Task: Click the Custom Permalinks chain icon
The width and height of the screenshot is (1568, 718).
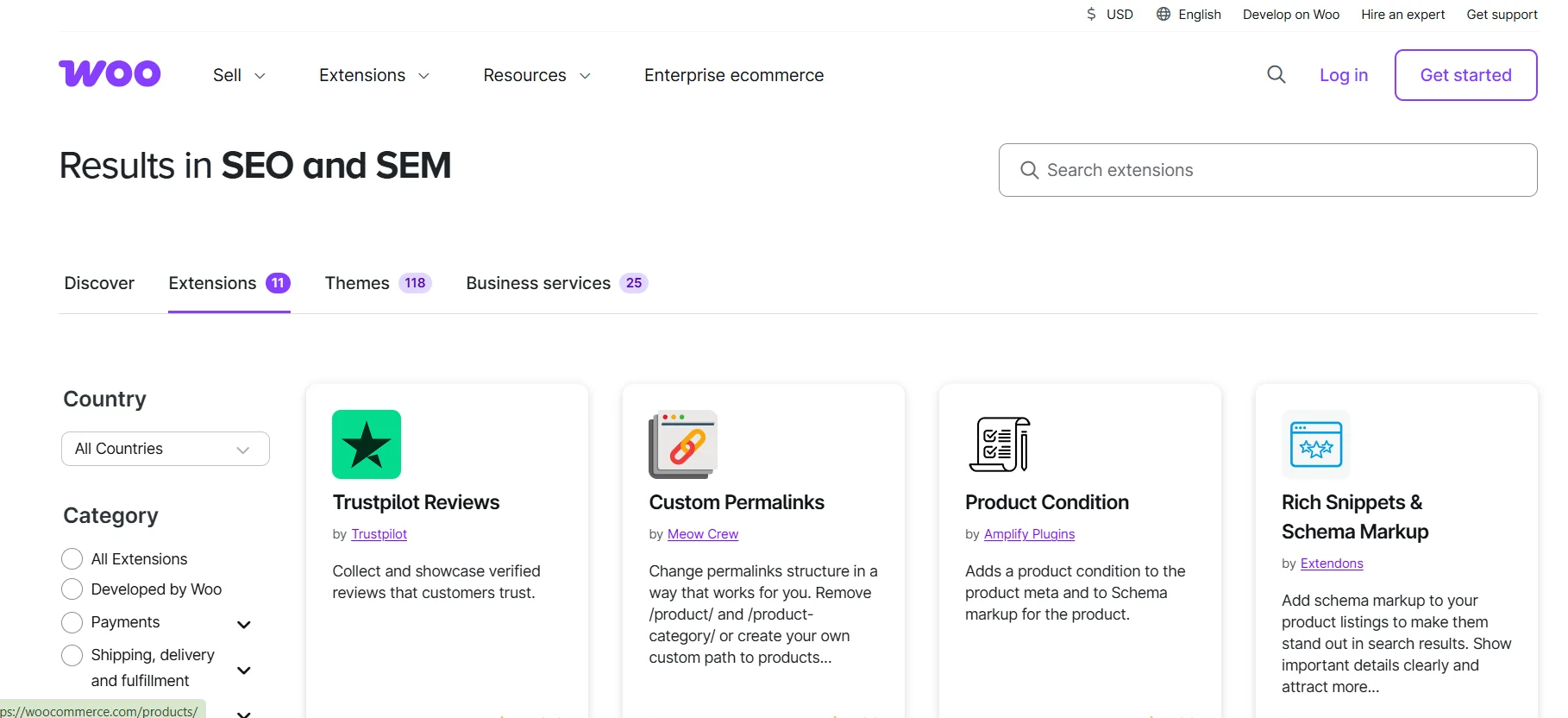Action: [683, 444]
